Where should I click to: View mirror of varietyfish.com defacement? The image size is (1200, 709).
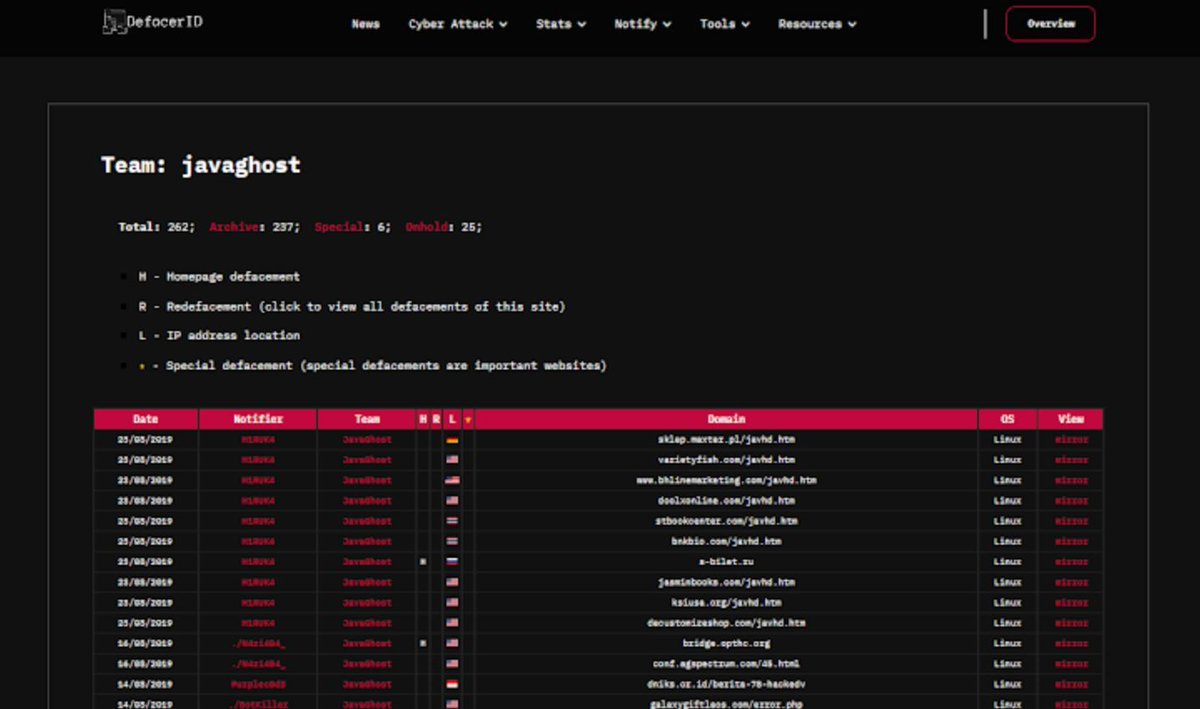coord(1071,460)
